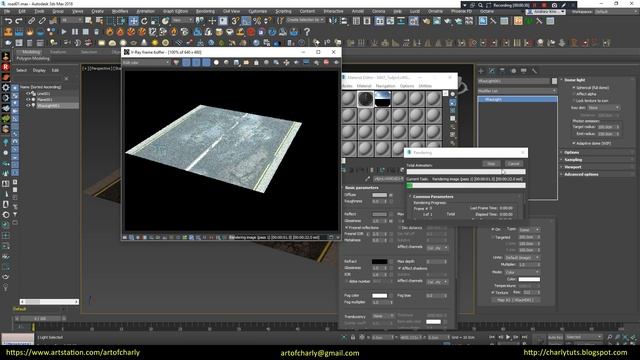Click Cancel in Rendering dialog
The width and height of the screenshot is (640, 360).
pos(513,164)
